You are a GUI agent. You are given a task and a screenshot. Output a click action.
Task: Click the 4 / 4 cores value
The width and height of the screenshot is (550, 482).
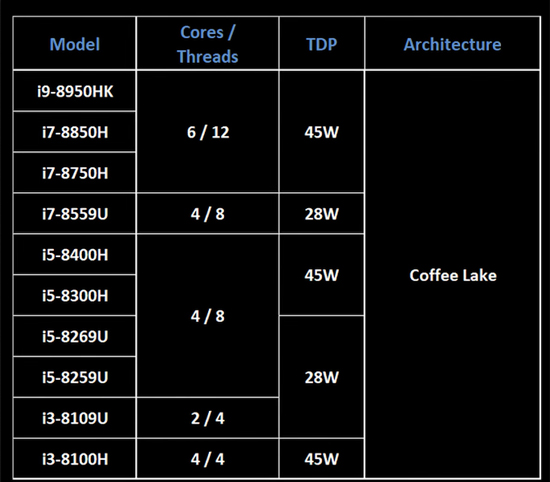tap(208, 459)
